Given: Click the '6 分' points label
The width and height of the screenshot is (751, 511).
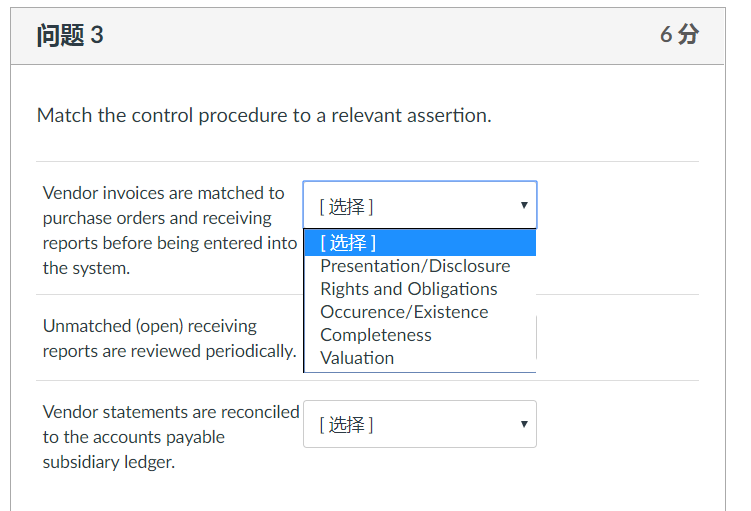Looking at the screenshot, I should 679,34.
